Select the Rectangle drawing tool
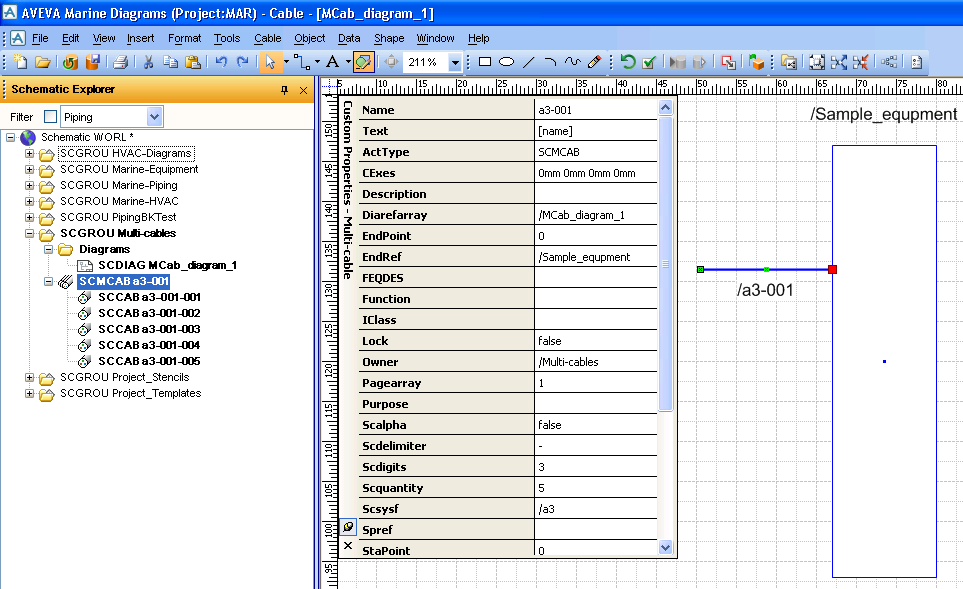 click(x=485, y=62)
